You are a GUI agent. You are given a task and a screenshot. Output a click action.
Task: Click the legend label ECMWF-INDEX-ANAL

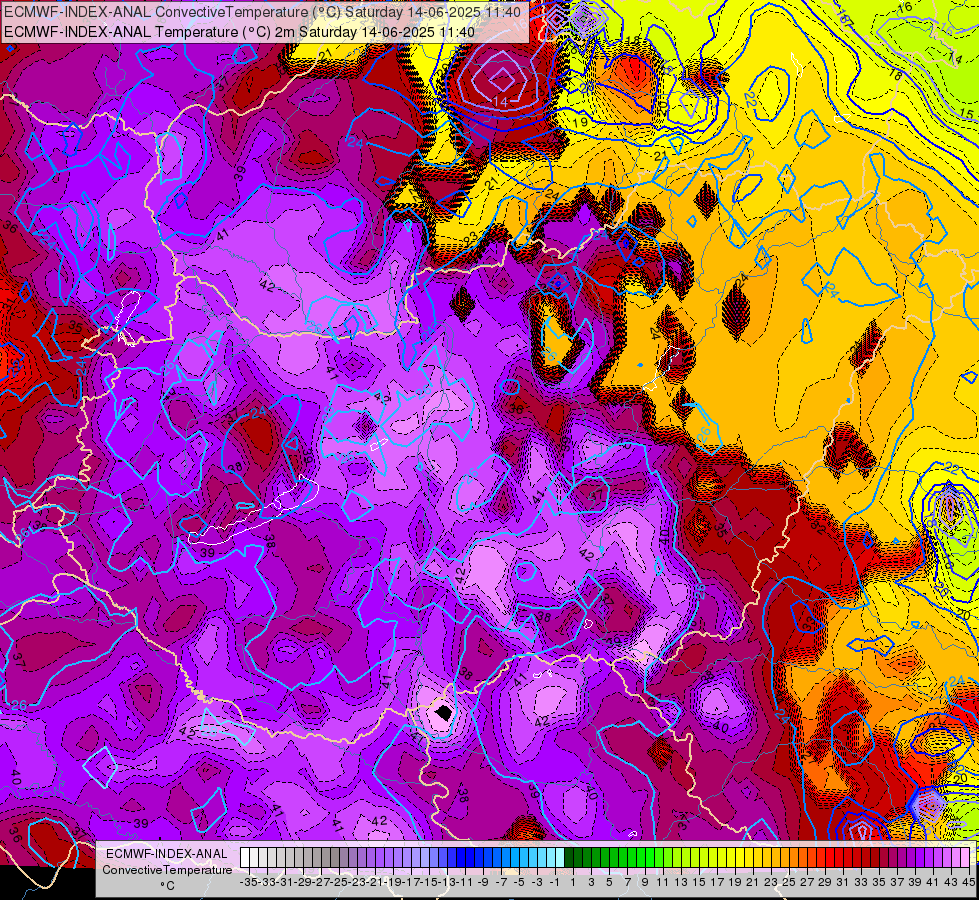click(x=167, y=854)
